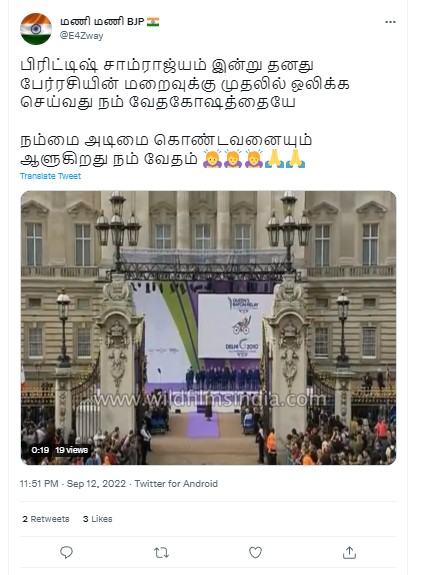The width and height of the screenshot is (423, 575).
Task: Click the reply speech bubble icon
Action: click(x=66, y=552)
